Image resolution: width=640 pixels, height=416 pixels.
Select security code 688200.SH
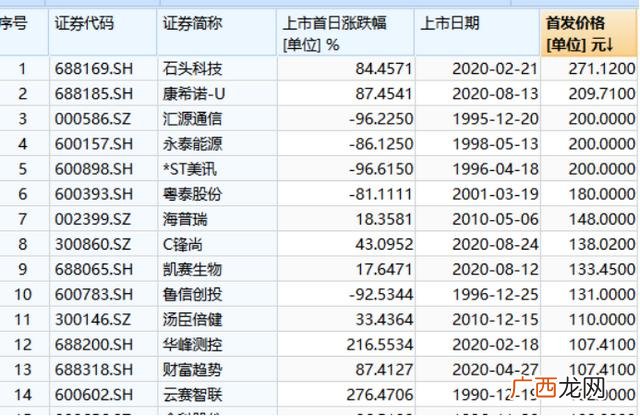94,345
